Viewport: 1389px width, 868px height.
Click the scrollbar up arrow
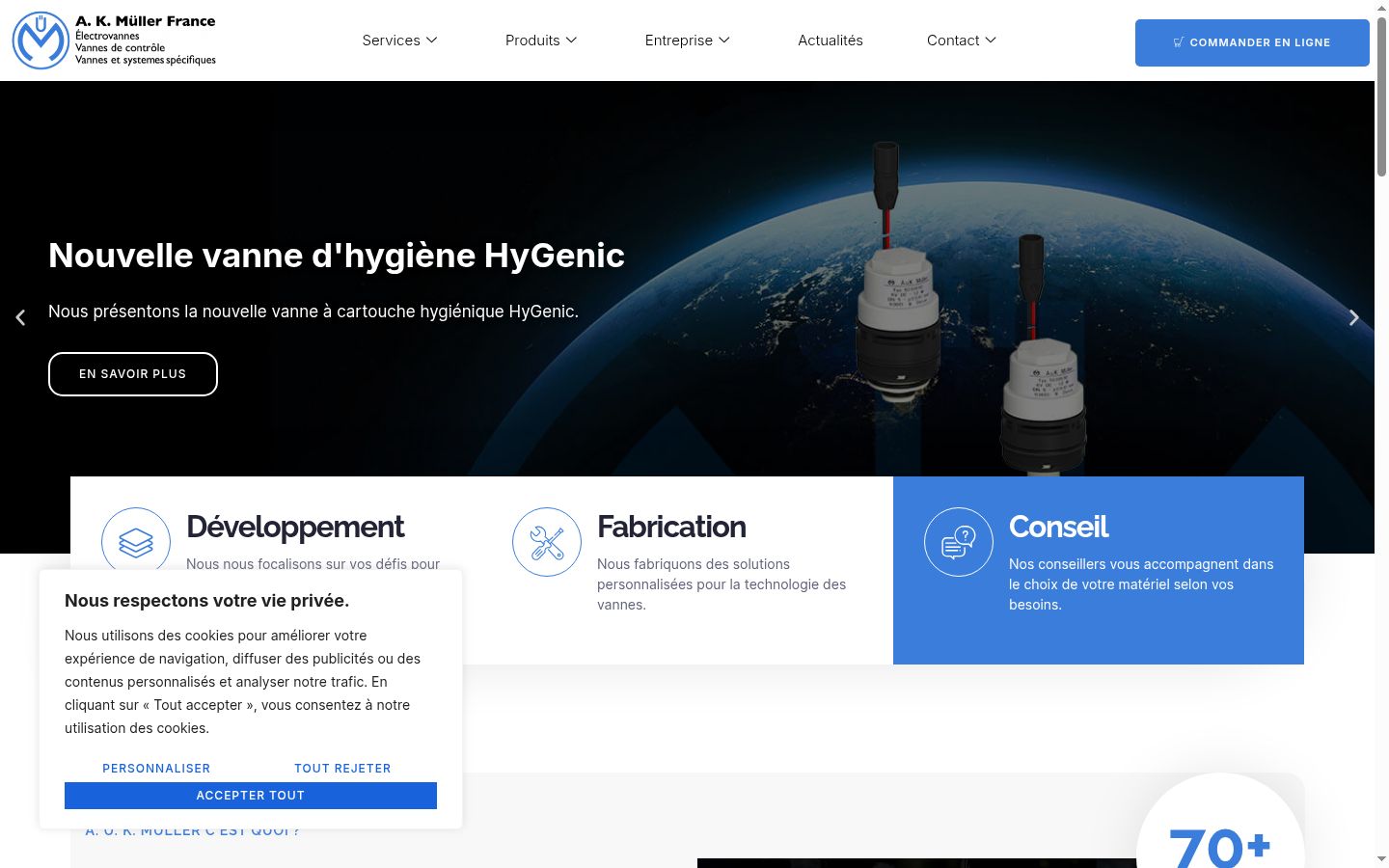click(1381, 9)
